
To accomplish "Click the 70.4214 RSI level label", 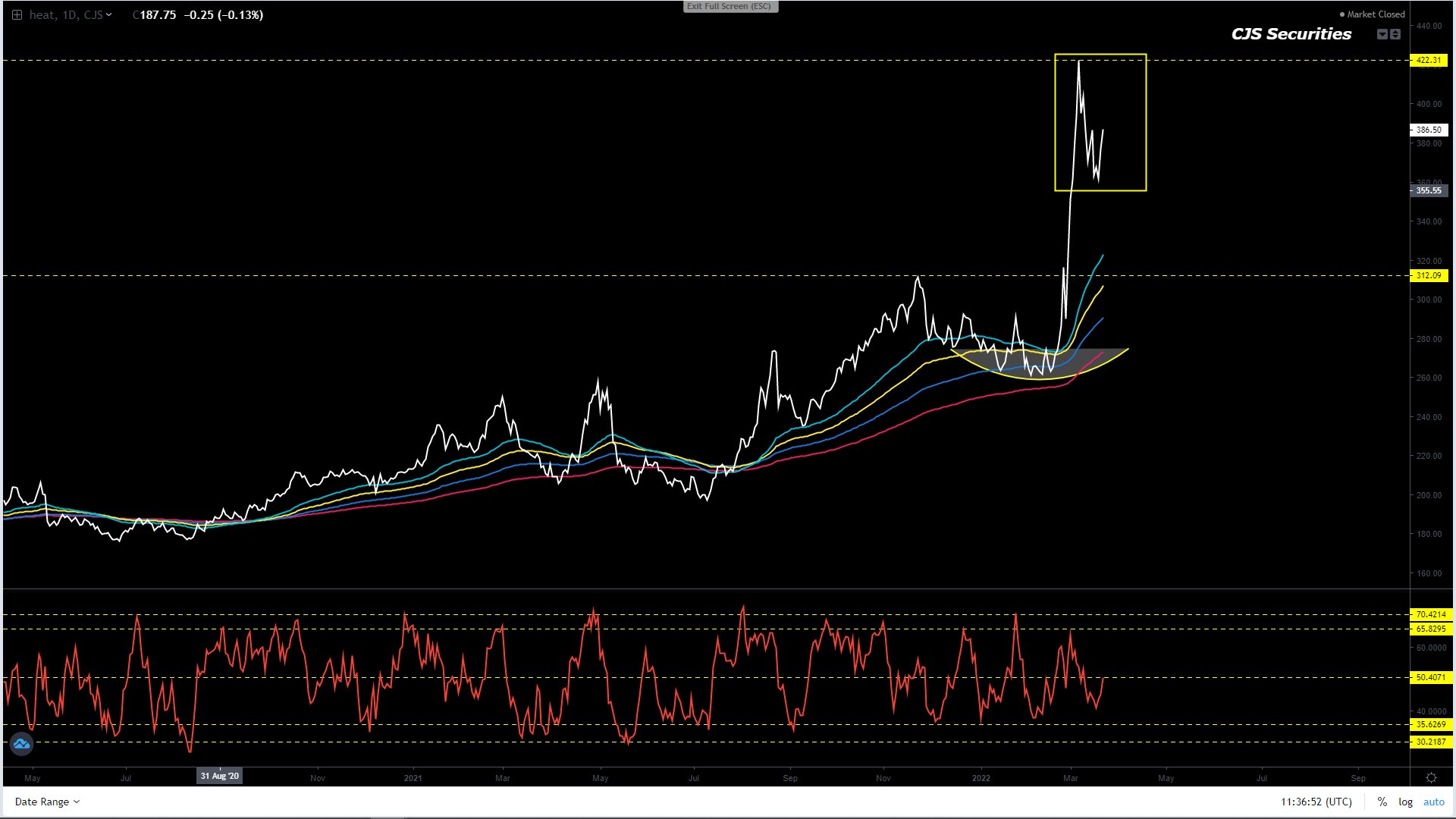I will pos(1430,614).
